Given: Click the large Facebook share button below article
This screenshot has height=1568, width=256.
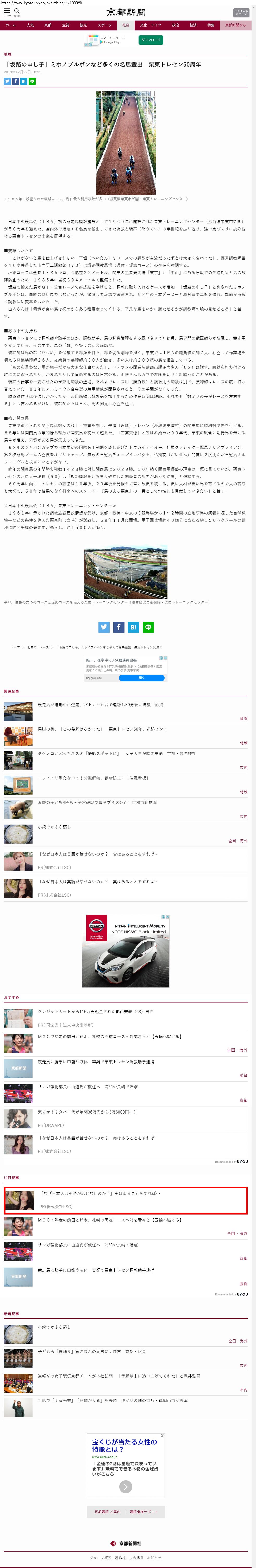Looking at the screenshot, I should [x=119, y=626].
